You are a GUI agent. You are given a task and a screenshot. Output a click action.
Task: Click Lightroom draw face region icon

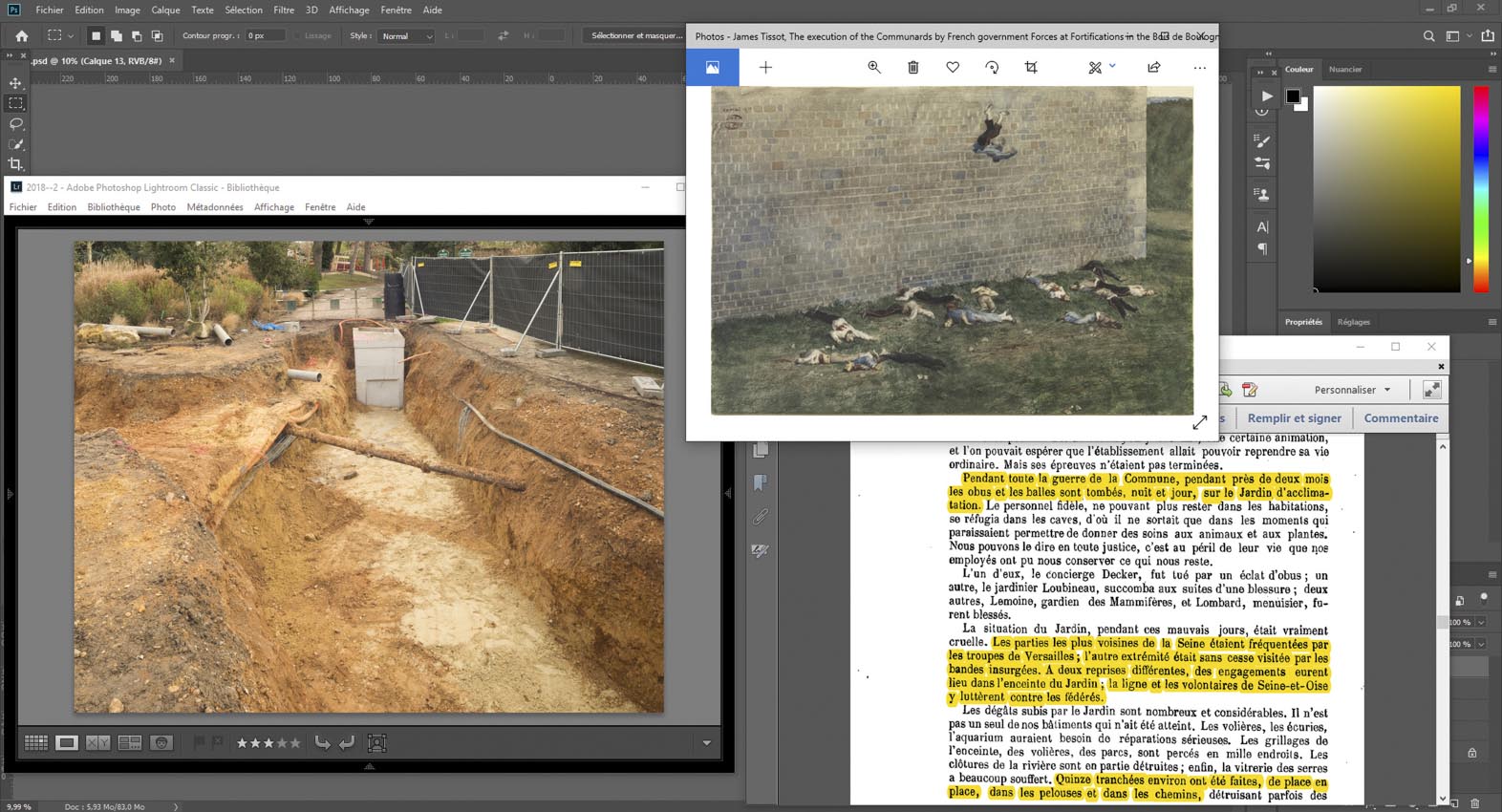click(x=376, y=742)
